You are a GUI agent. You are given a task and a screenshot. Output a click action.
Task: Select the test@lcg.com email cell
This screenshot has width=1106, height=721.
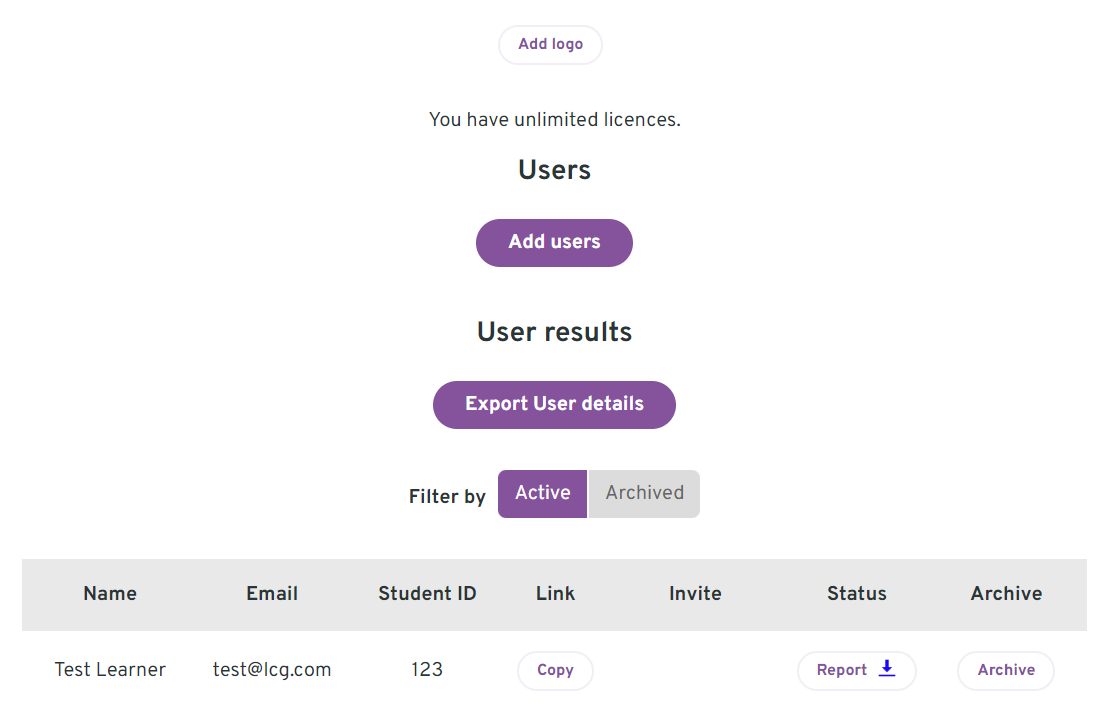click(x=272, y=670)
